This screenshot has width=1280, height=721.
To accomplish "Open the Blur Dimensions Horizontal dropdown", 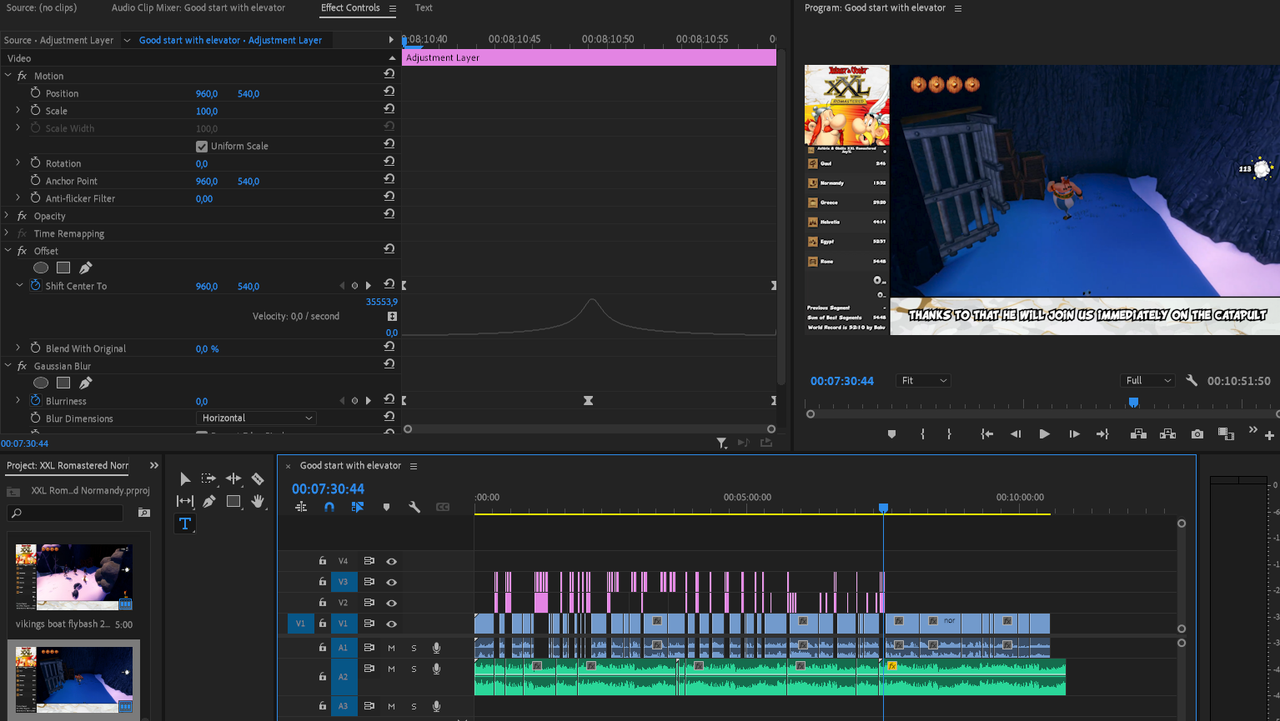I will 256,418.
